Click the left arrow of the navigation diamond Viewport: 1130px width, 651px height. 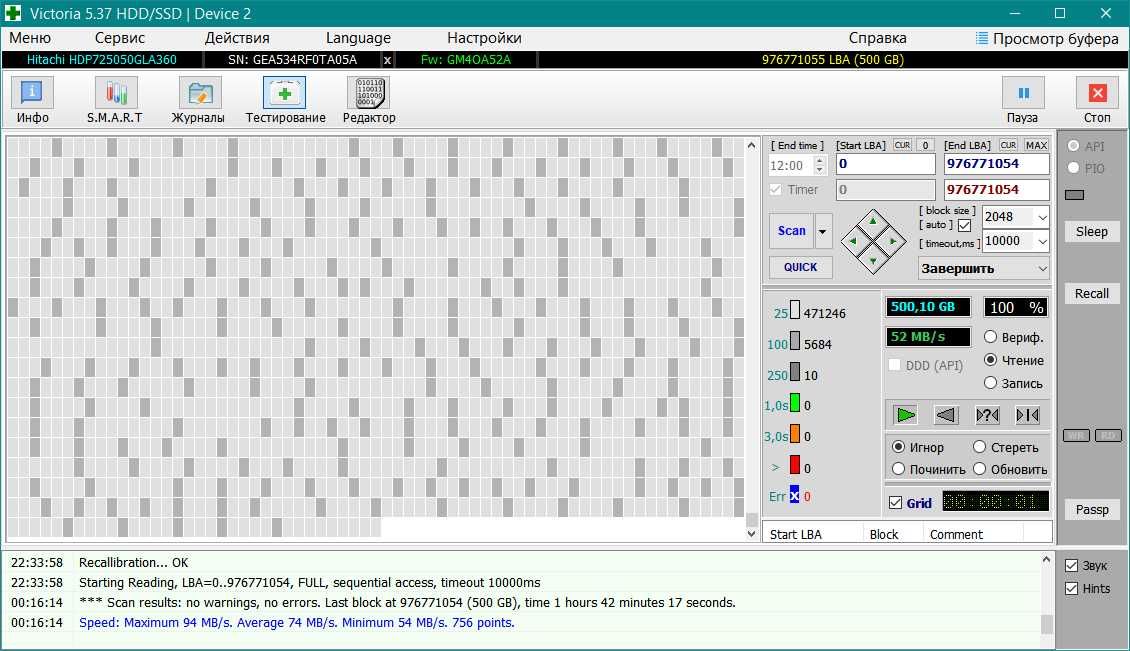853,241
